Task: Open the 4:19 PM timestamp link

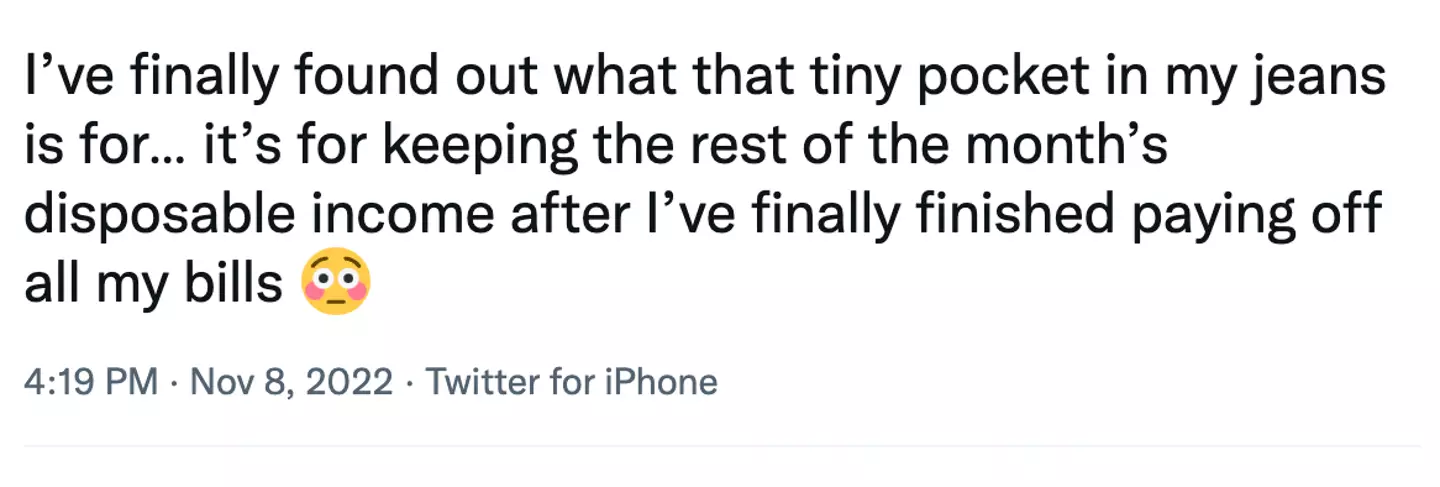Action: [90, 383]
